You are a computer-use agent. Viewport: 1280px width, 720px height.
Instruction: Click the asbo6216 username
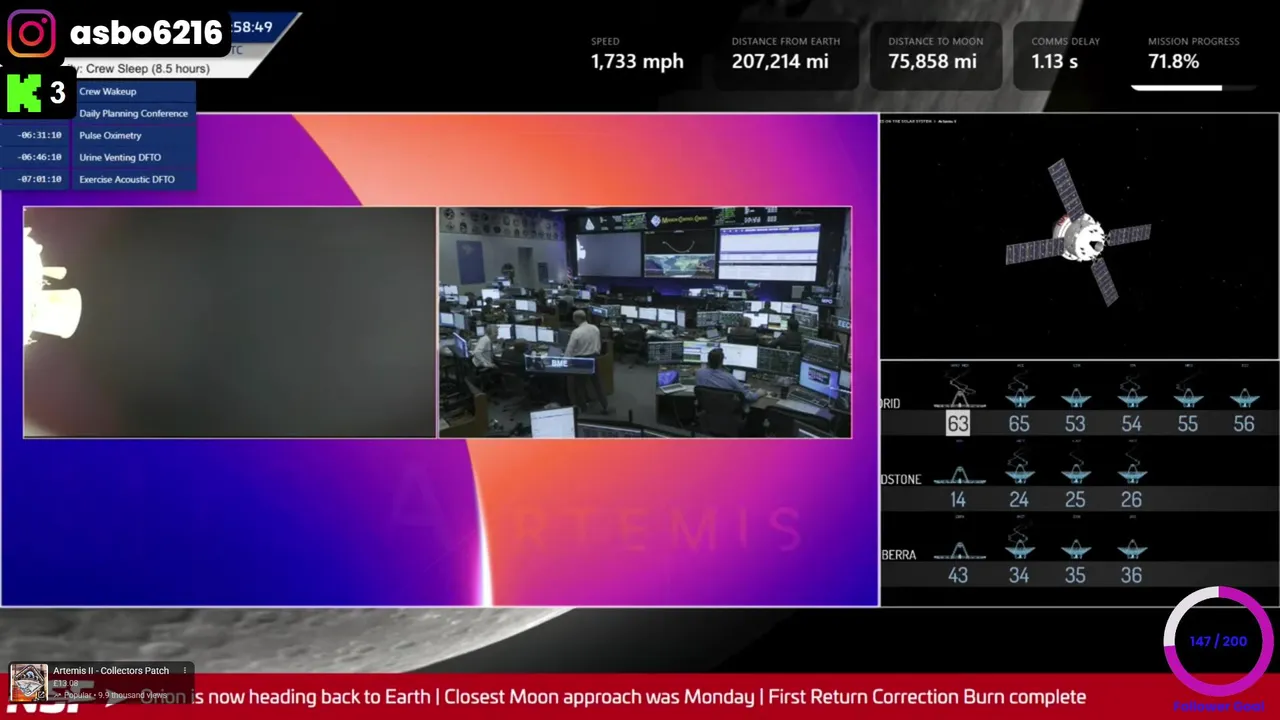pyautogui.click(x=146, y=33)
